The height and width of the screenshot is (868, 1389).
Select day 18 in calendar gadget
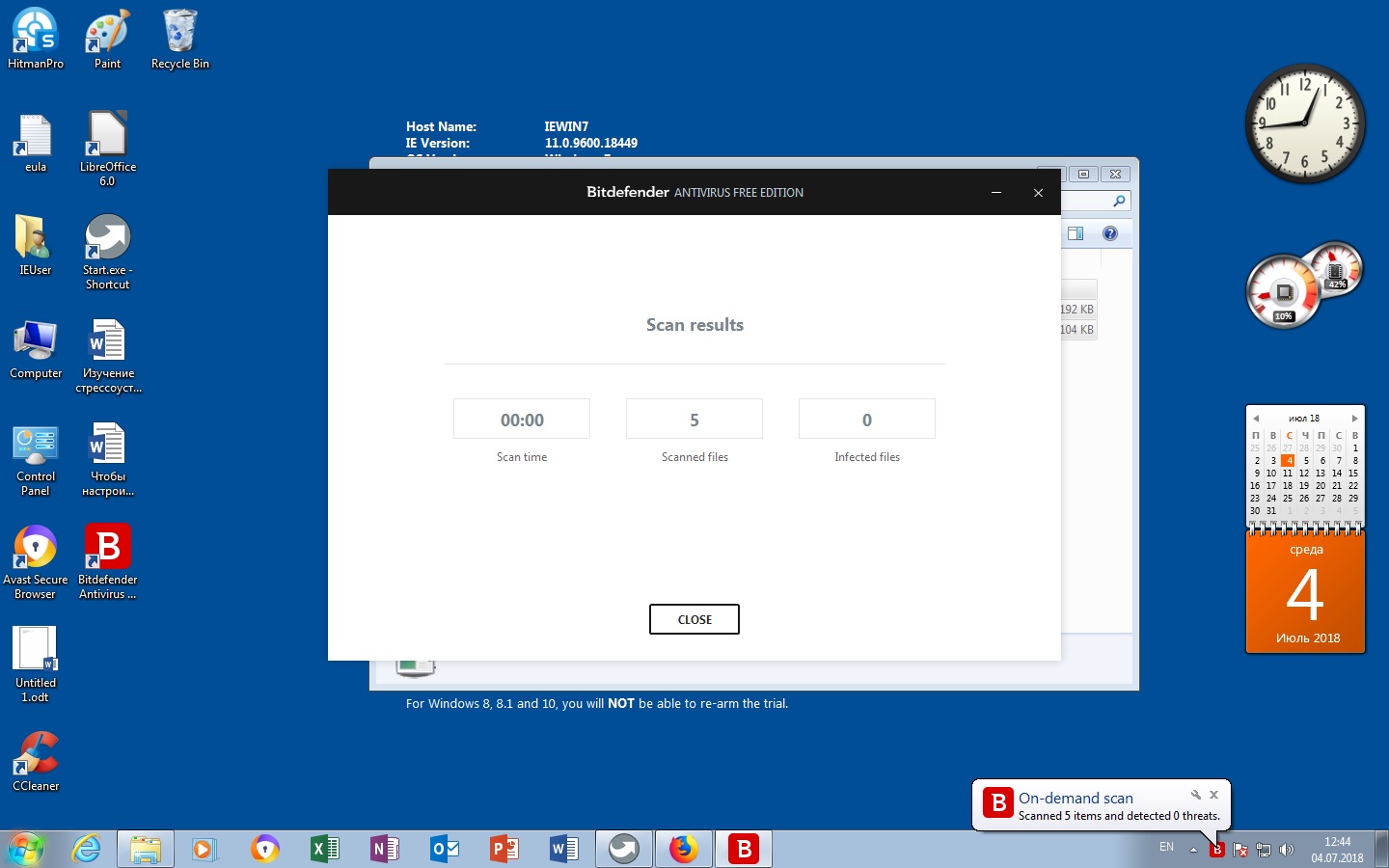coord(1287,485)
